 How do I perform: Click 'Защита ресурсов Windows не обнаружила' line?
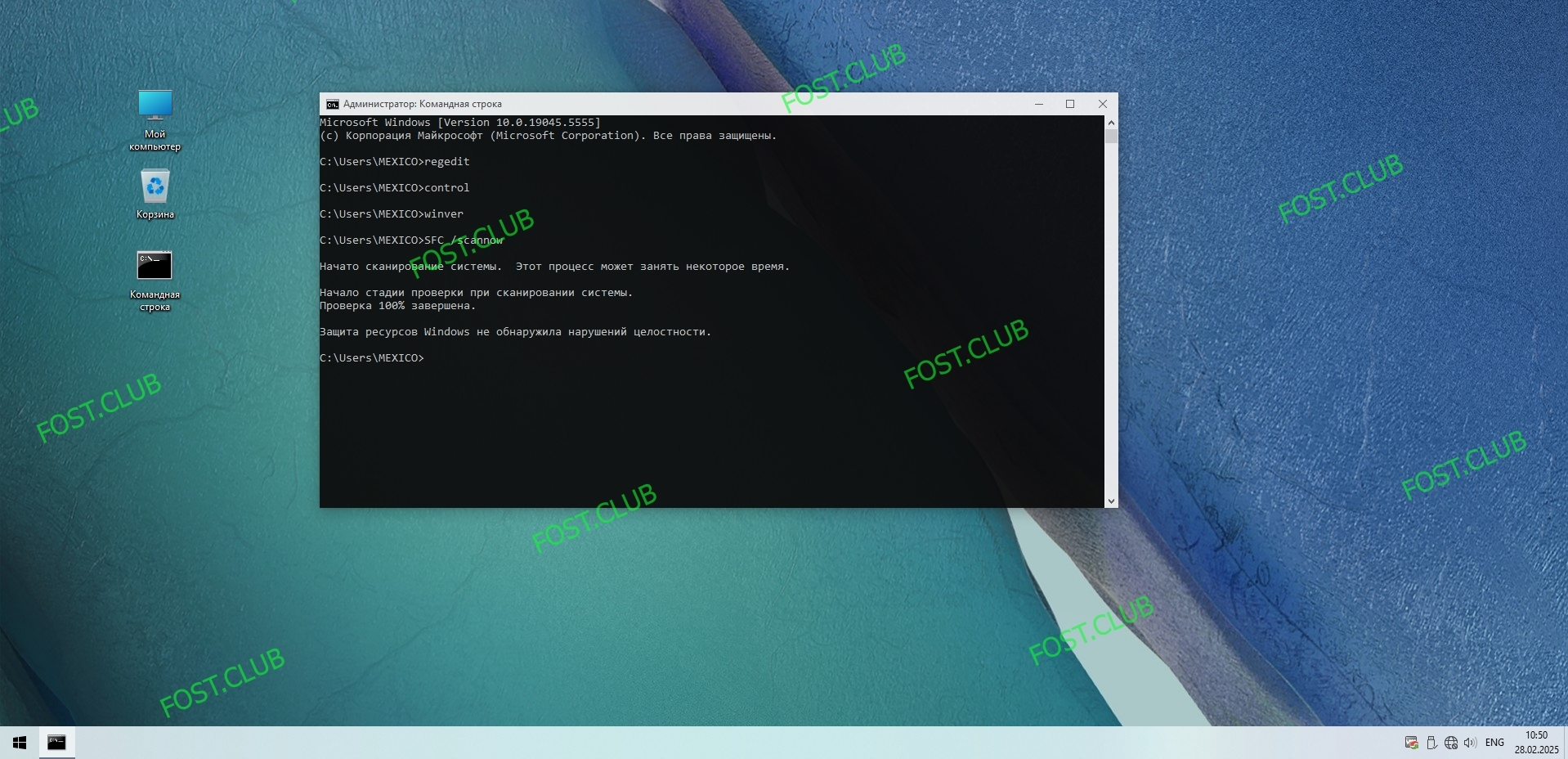click(x=515, y=332)
